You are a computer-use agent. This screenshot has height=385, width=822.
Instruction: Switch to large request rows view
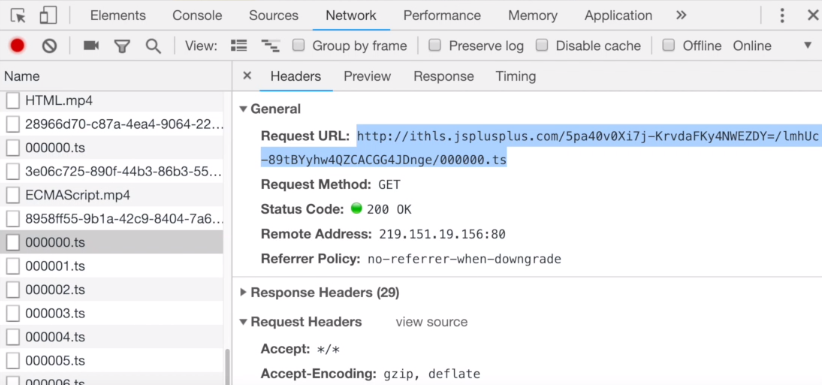239,46
